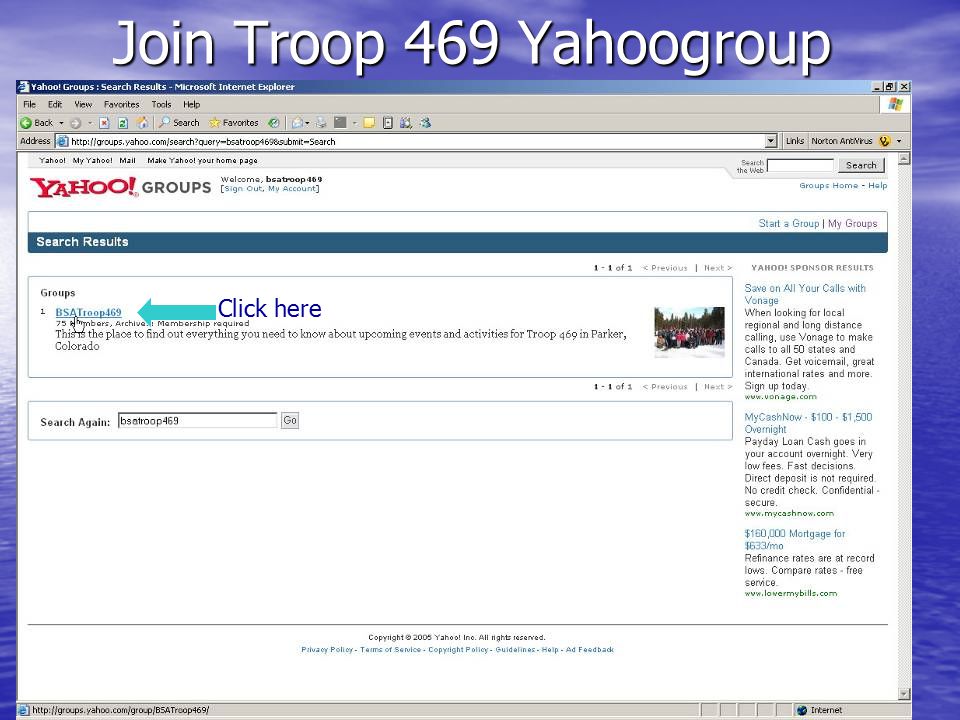The height and width of the screenshot is (720, 960).
Task: Click the Windows flag logo icon
Action: (895, 104)
